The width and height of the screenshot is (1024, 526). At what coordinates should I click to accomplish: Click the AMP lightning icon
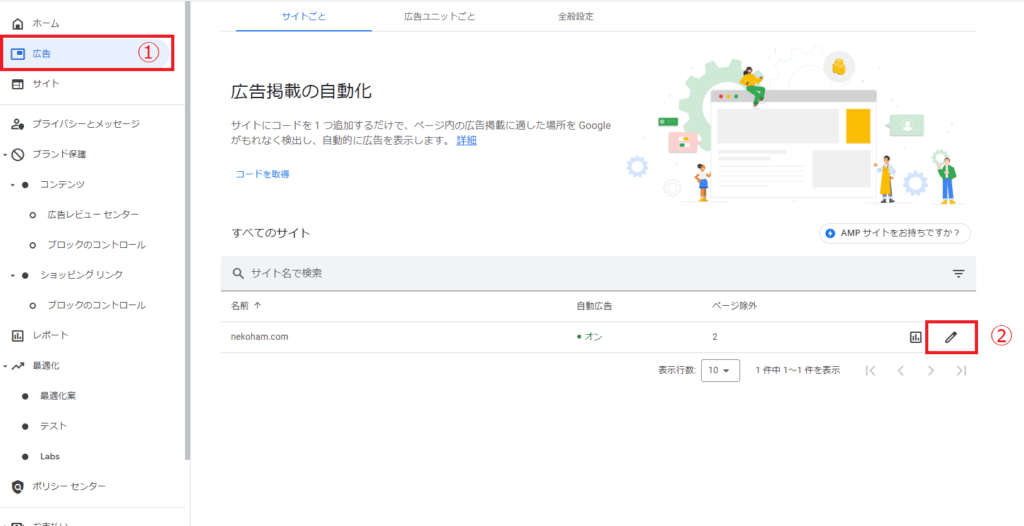[x=830, y=233]
